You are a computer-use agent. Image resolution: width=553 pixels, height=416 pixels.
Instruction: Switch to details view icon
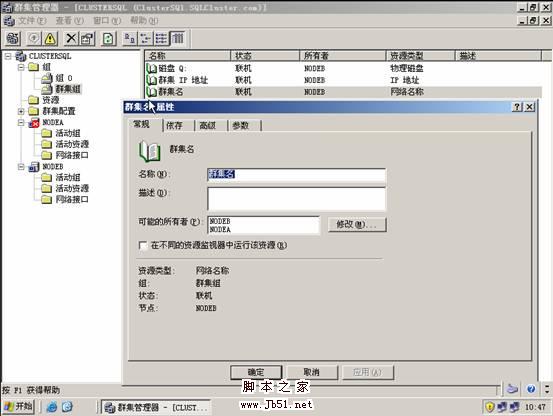coord(177,38)
